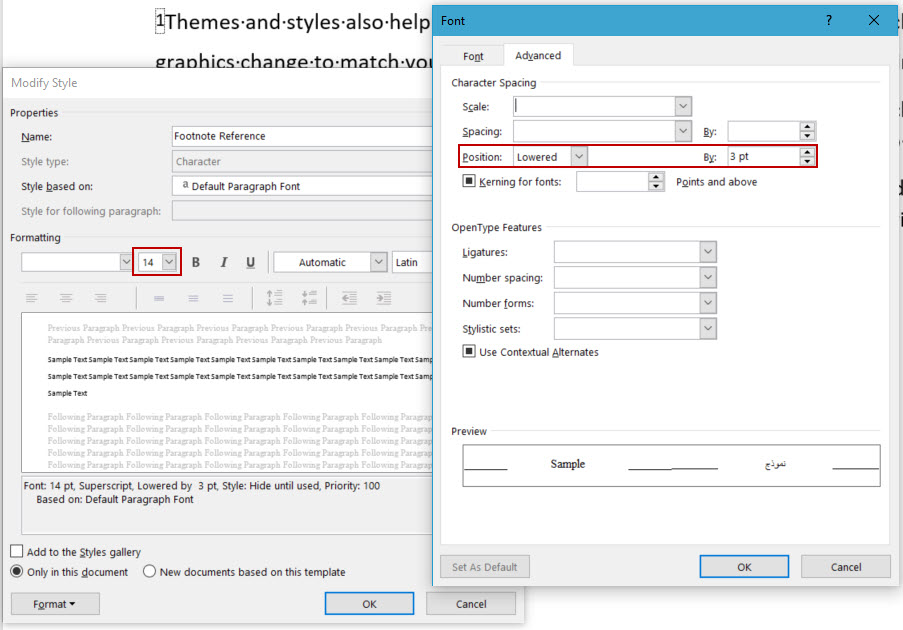
Task: Decrease Spacing By value stepper down
Action: pyautogui.click(x=807, y=136)
